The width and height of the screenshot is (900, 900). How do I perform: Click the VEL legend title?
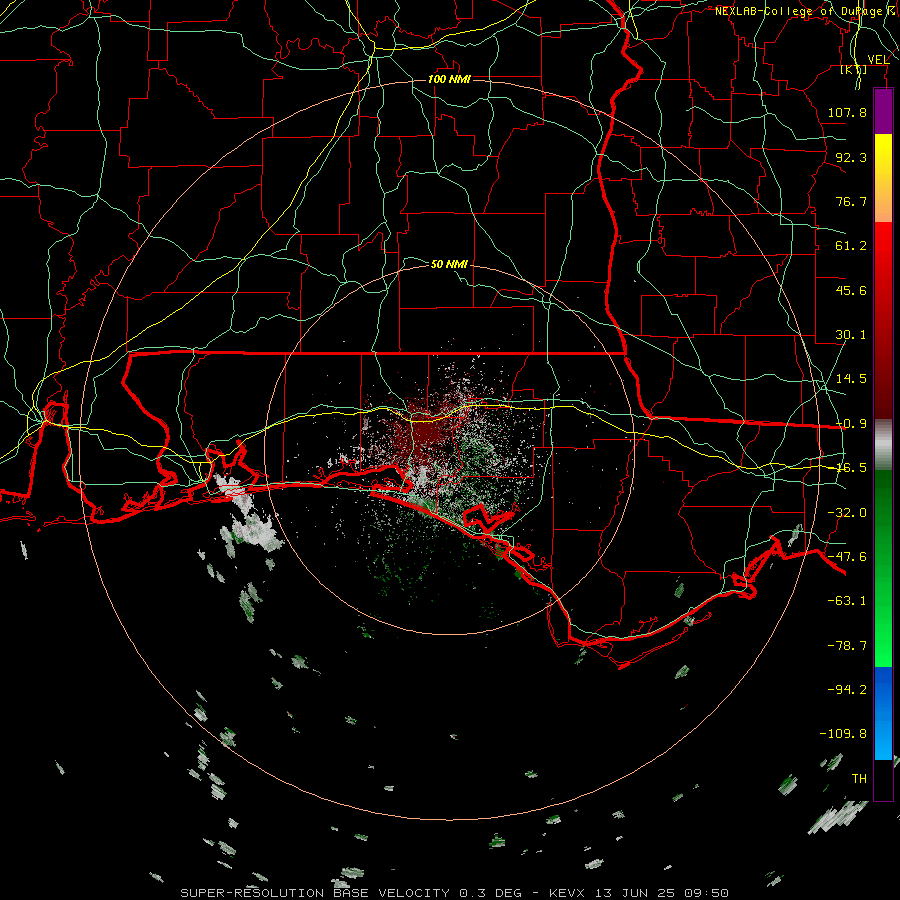click(878, 60)
